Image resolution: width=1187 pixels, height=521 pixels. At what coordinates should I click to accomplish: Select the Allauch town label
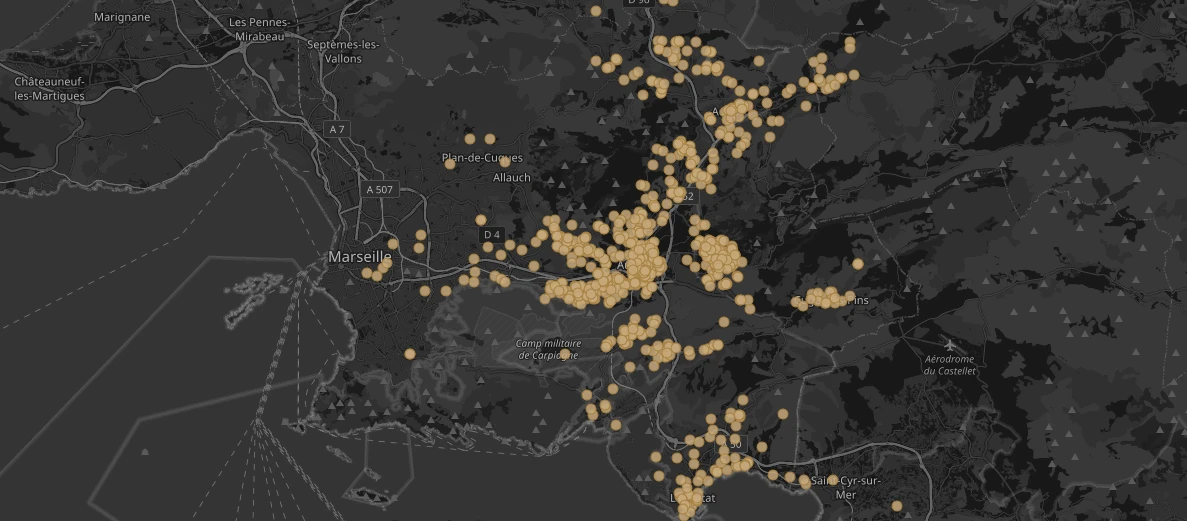point(512,177)
